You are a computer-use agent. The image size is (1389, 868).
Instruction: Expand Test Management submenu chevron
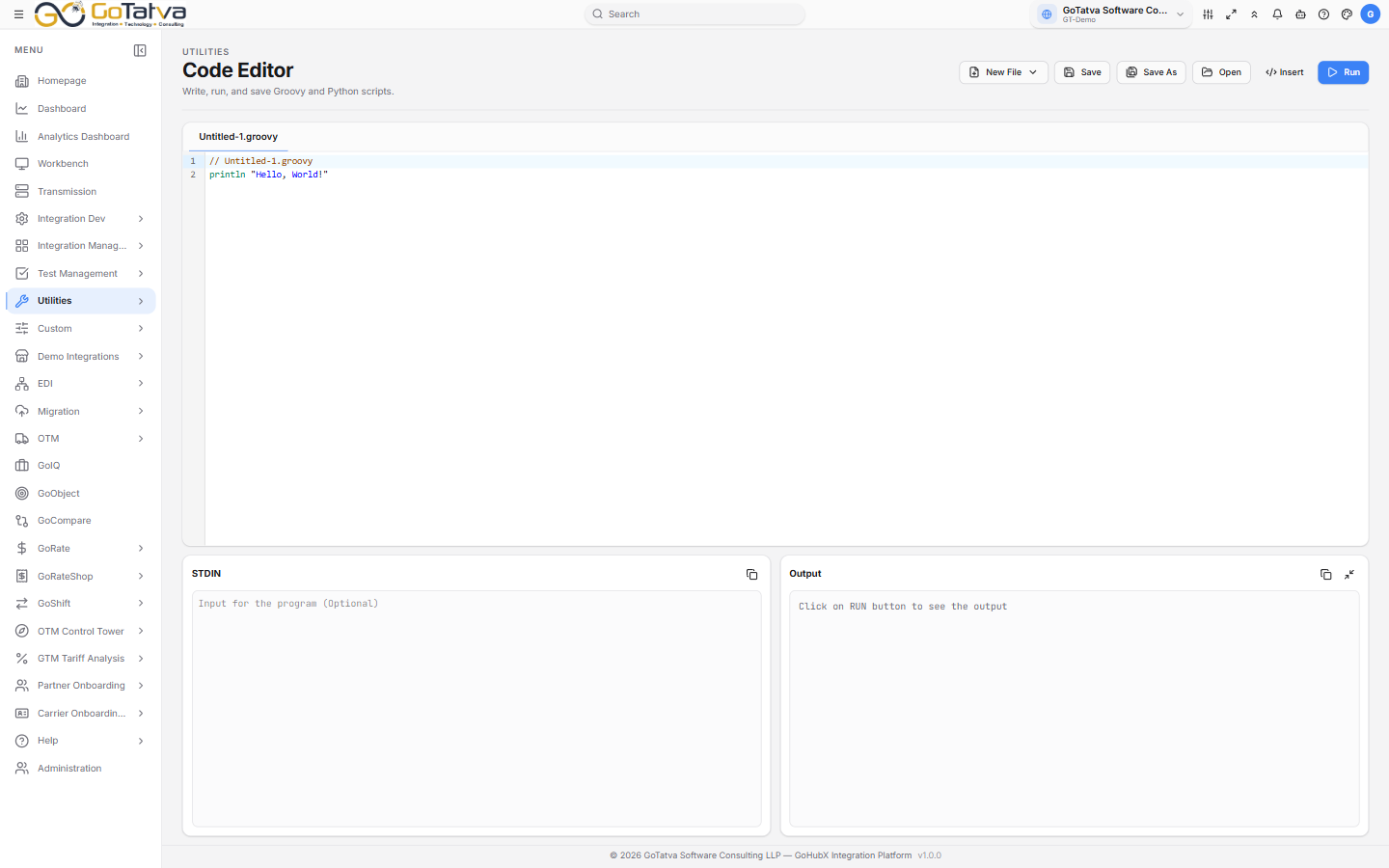click(141, 274)
